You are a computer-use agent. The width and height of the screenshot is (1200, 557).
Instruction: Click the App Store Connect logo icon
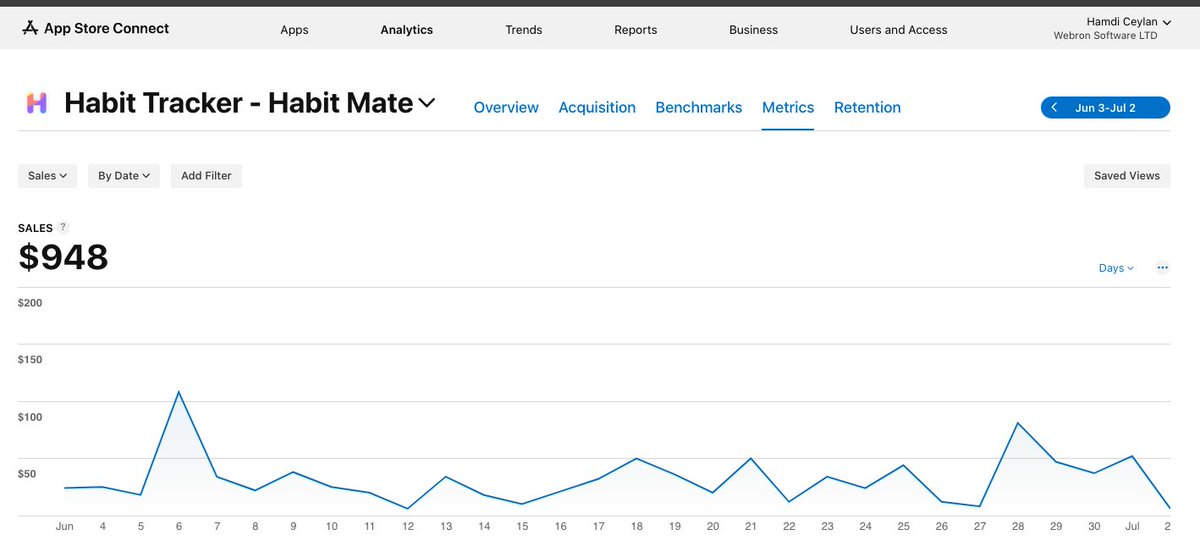pyautogui.click(x=30, y=29)
